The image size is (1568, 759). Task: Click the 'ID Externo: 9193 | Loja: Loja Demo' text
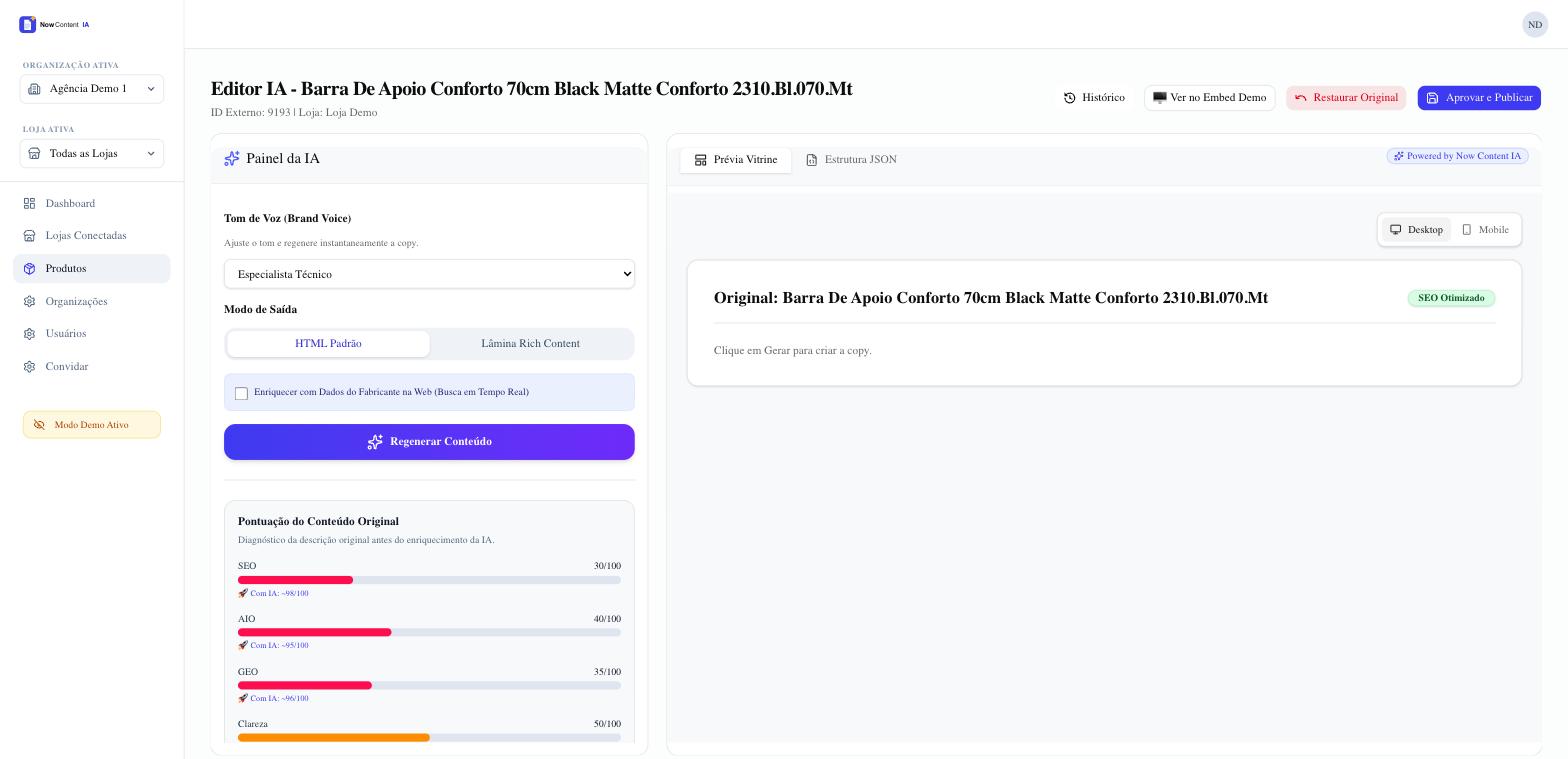coord(294,113)
